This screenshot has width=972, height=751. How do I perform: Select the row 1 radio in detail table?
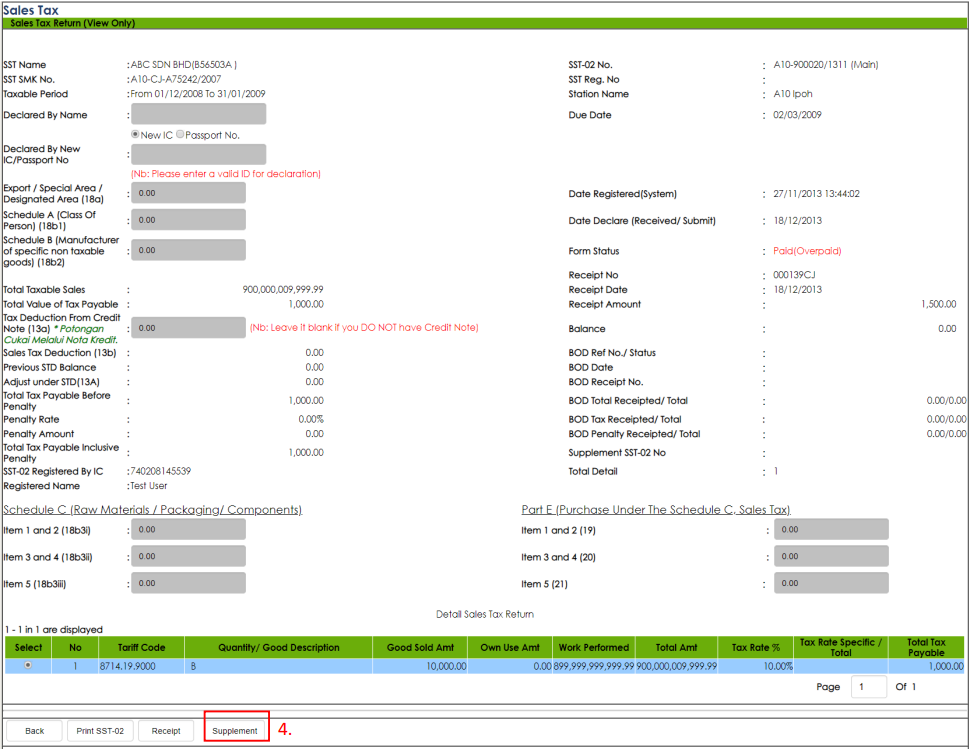[26, 665]
